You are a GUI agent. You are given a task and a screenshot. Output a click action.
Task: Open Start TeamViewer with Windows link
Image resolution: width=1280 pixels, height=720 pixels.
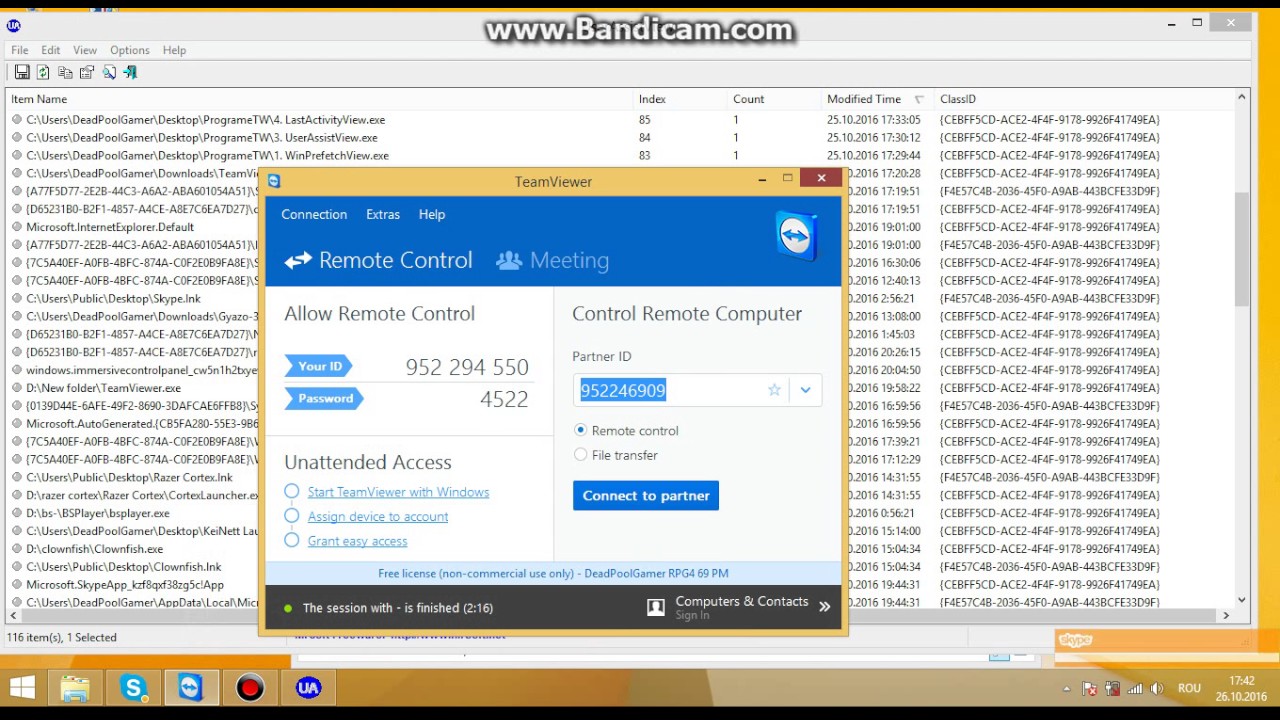pos(398,492)
